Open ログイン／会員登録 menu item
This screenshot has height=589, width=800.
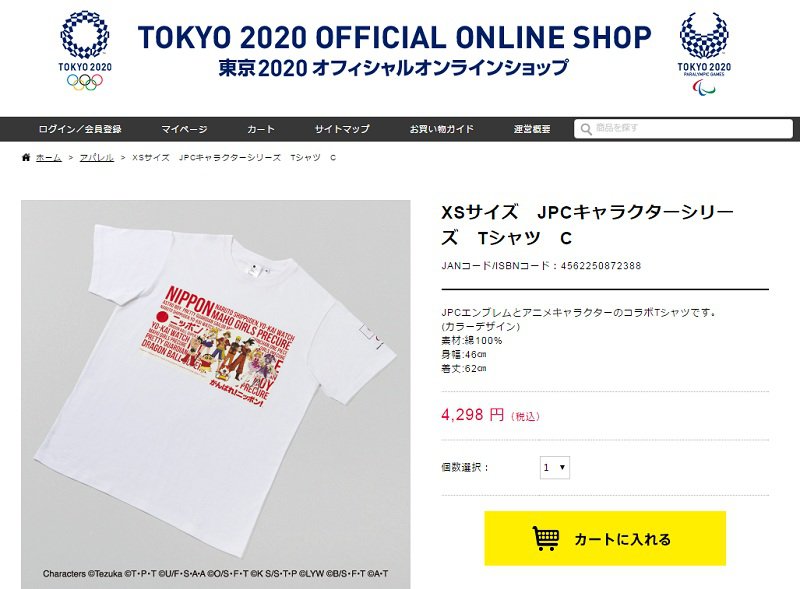[x=80, y=129]
